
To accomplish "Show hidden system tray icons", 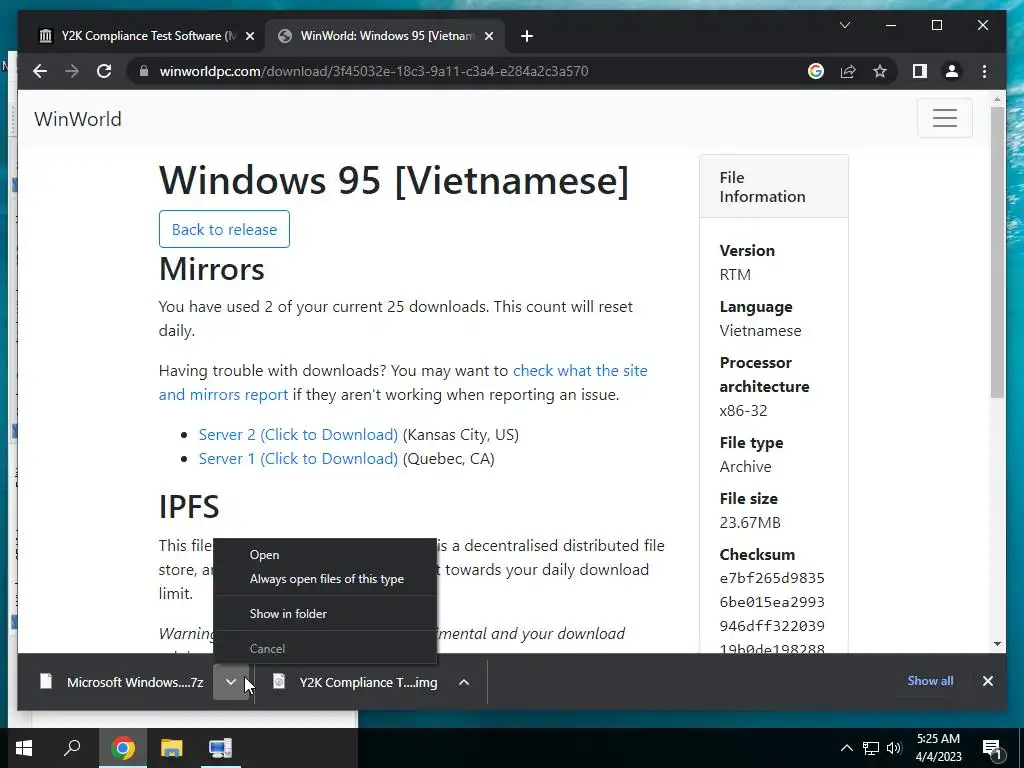I will click(846, 748).
